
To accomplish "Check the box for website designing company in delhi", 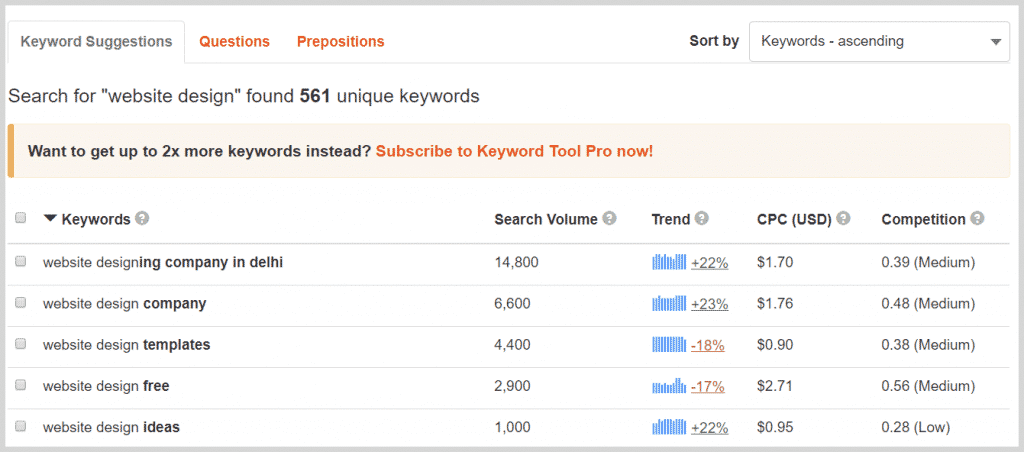I will 21,262.
